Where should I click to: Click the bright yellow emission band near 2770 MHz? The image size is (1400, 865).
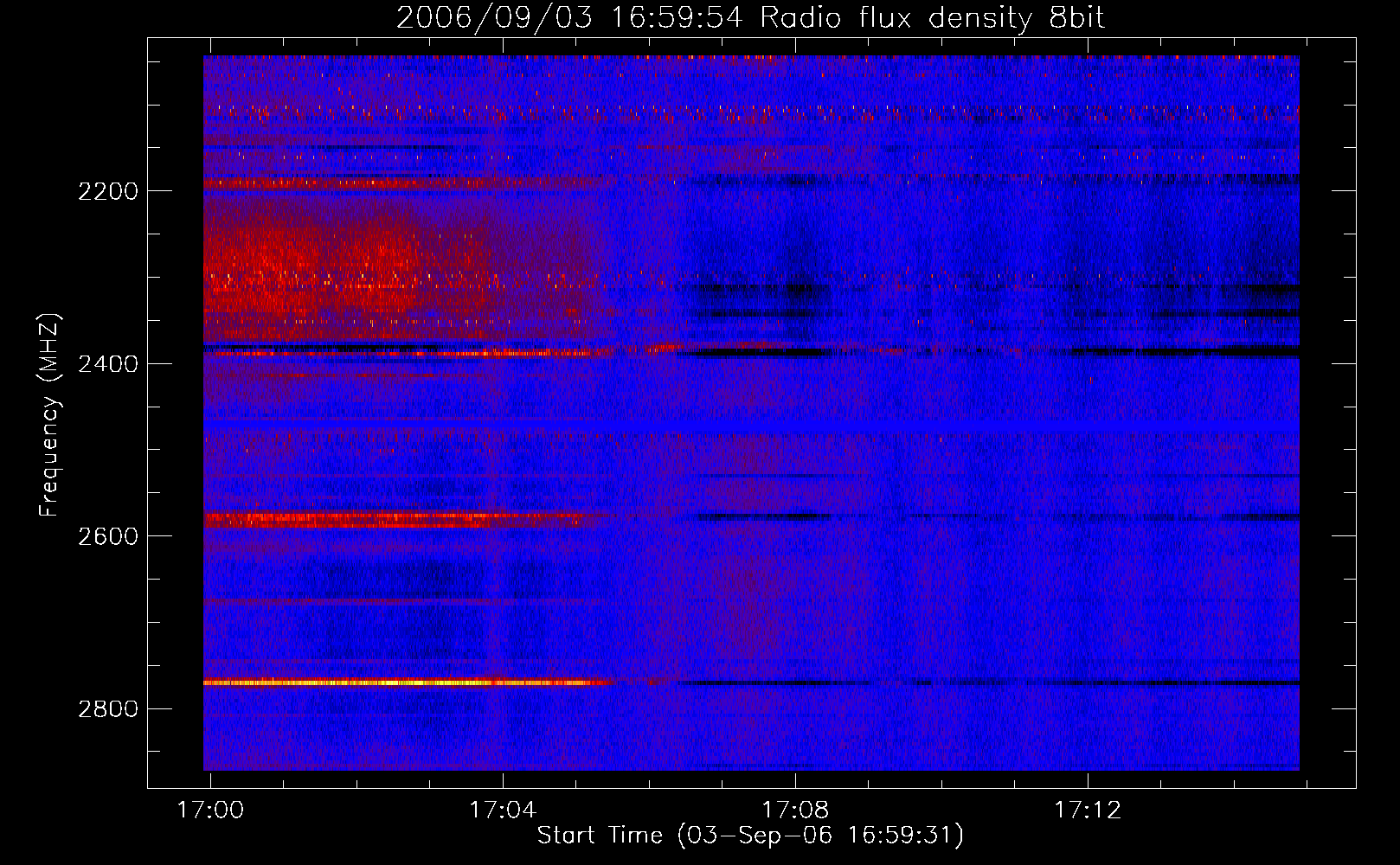click(x=407, y=682)
